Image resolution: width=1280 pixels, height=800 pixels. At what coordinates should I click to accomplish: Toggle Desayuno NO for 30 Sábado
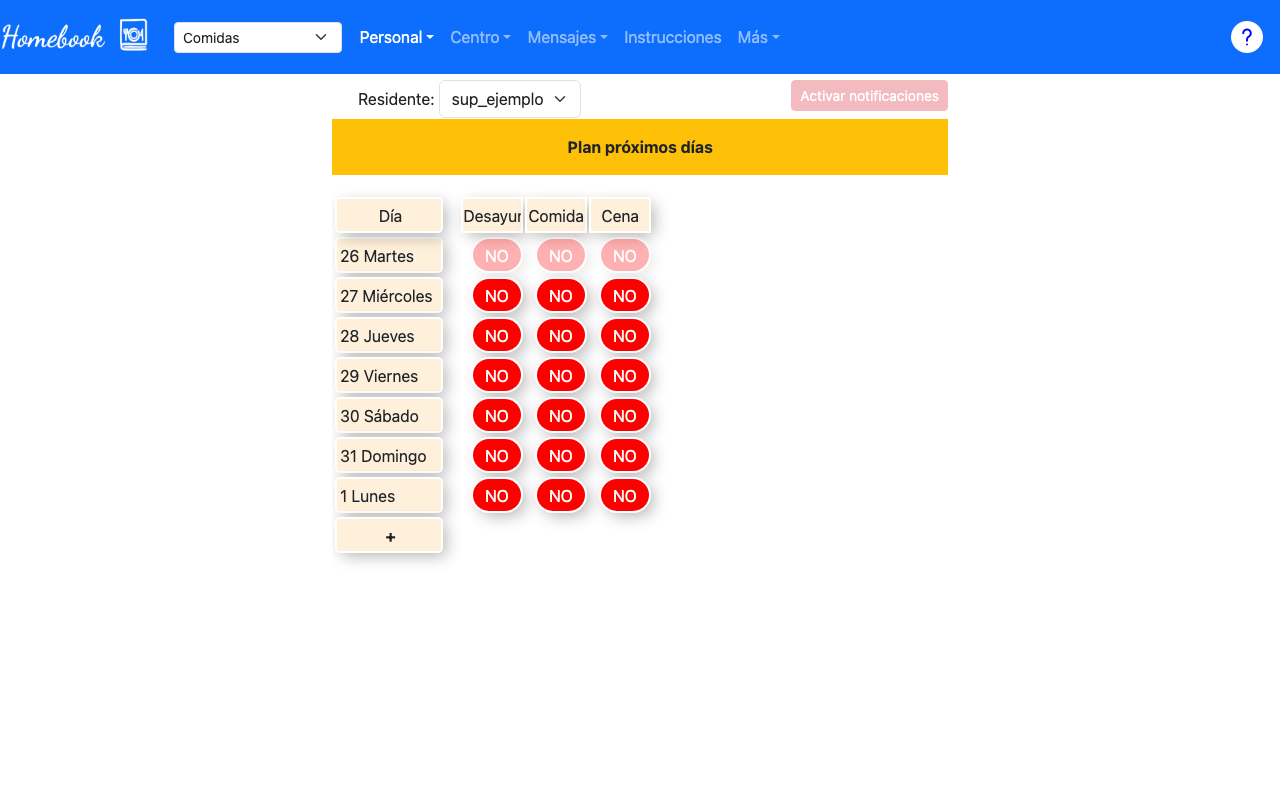click(497, 416)
